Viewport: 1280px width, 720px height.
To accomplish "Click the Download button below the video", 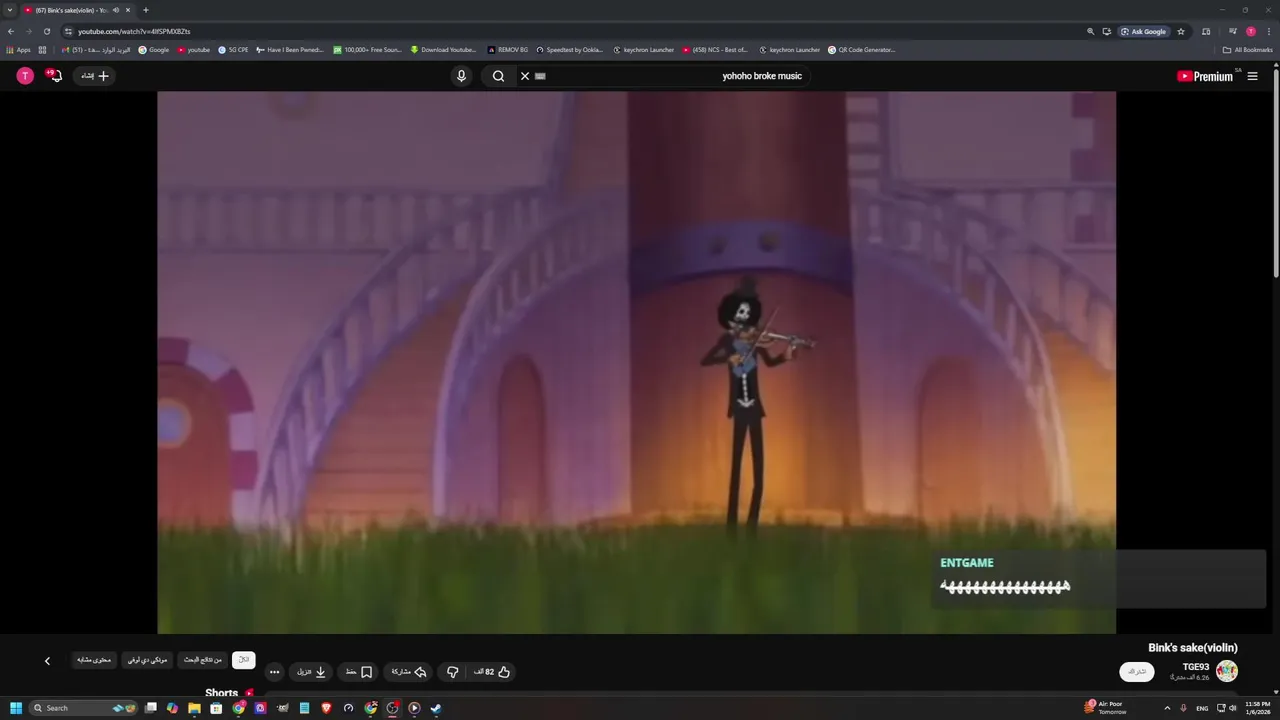I will (312, 672).
